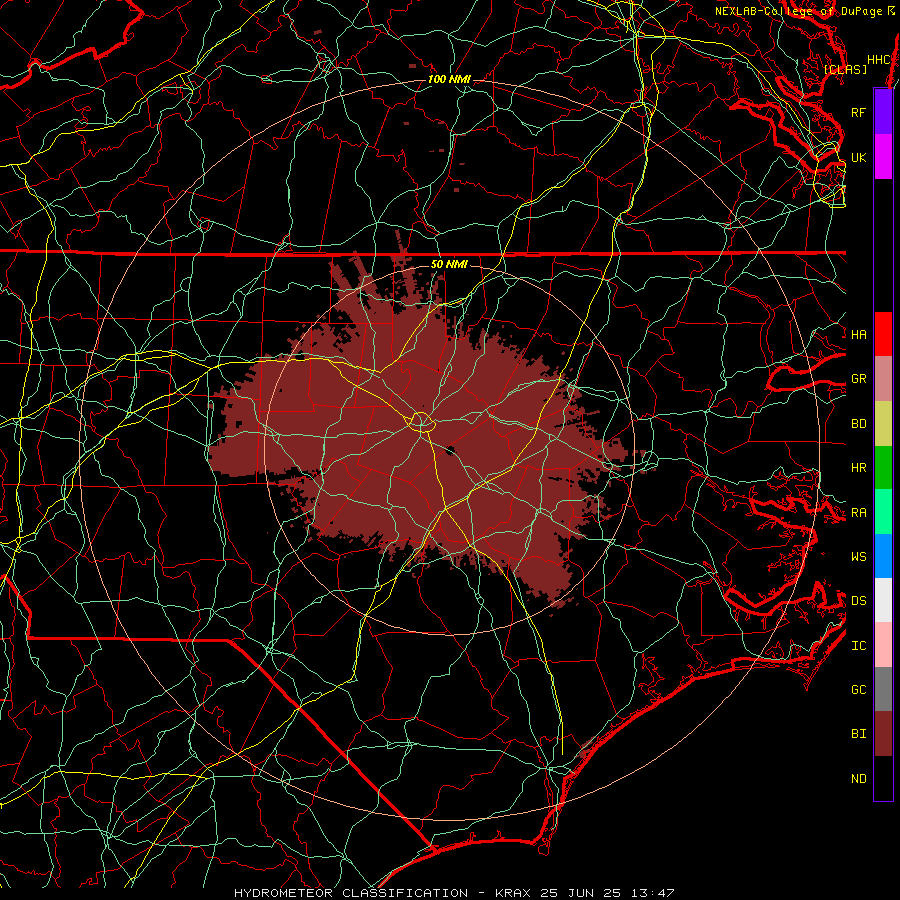Click the BI dark red legend swatch
Viewport: 900px width, 900px height.
click(883, 734)
